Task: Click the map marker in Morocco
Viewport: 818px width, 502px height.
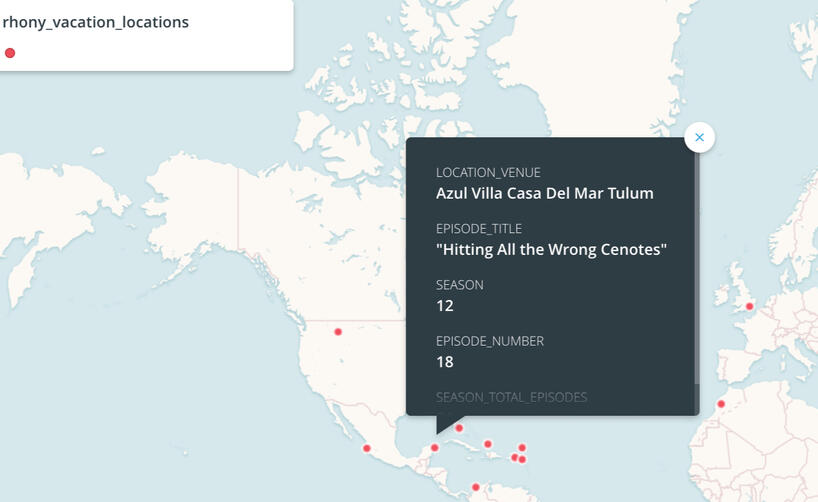Action: coord(721,404)
